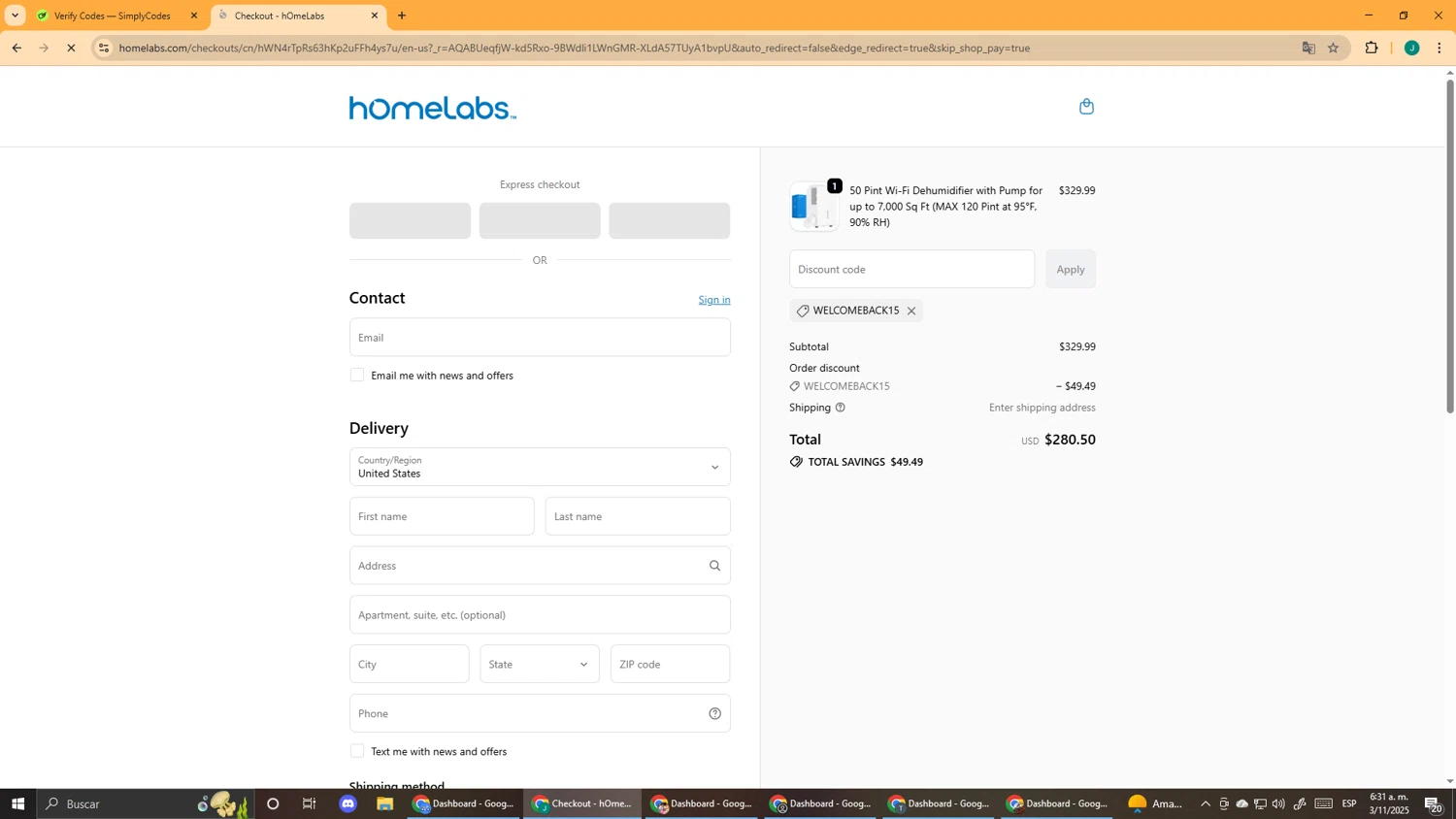Click the Apartment, suite, etc. field
1456x819 pixels.
540,614
